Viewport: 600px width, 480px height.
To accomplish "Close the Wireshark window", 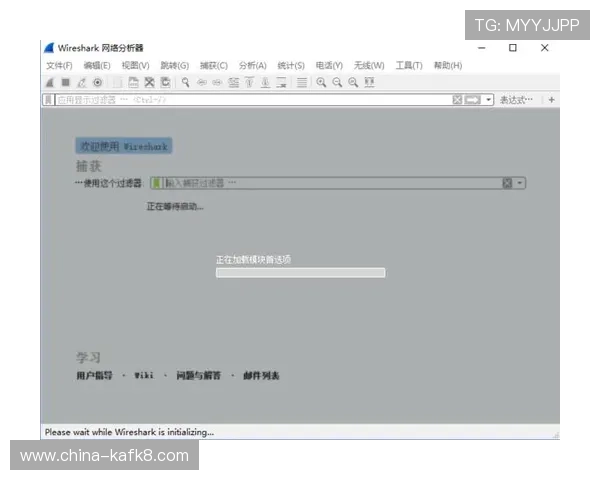I will pyautogui.click(x=545, y=48).
